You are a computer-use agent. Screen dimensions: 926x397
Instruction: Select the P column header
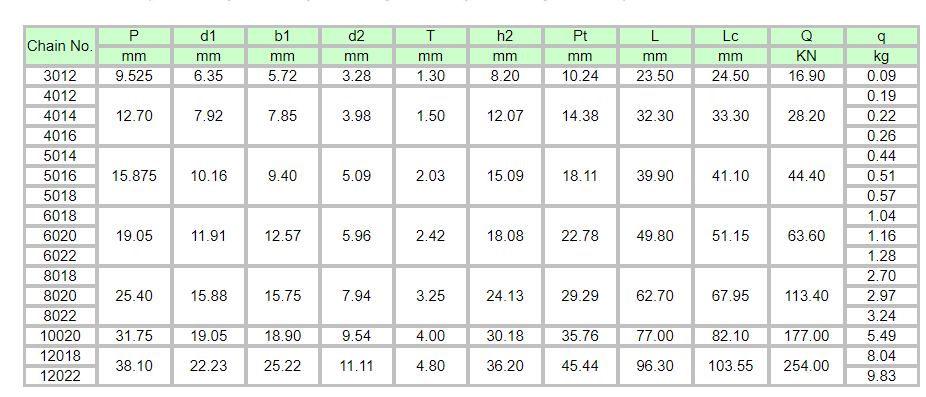(x=135, y=36)
